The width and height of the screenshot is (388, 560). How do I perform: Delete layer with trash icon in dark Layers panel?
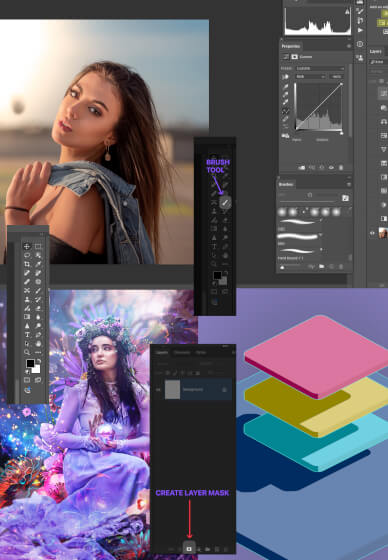[226, 549]
